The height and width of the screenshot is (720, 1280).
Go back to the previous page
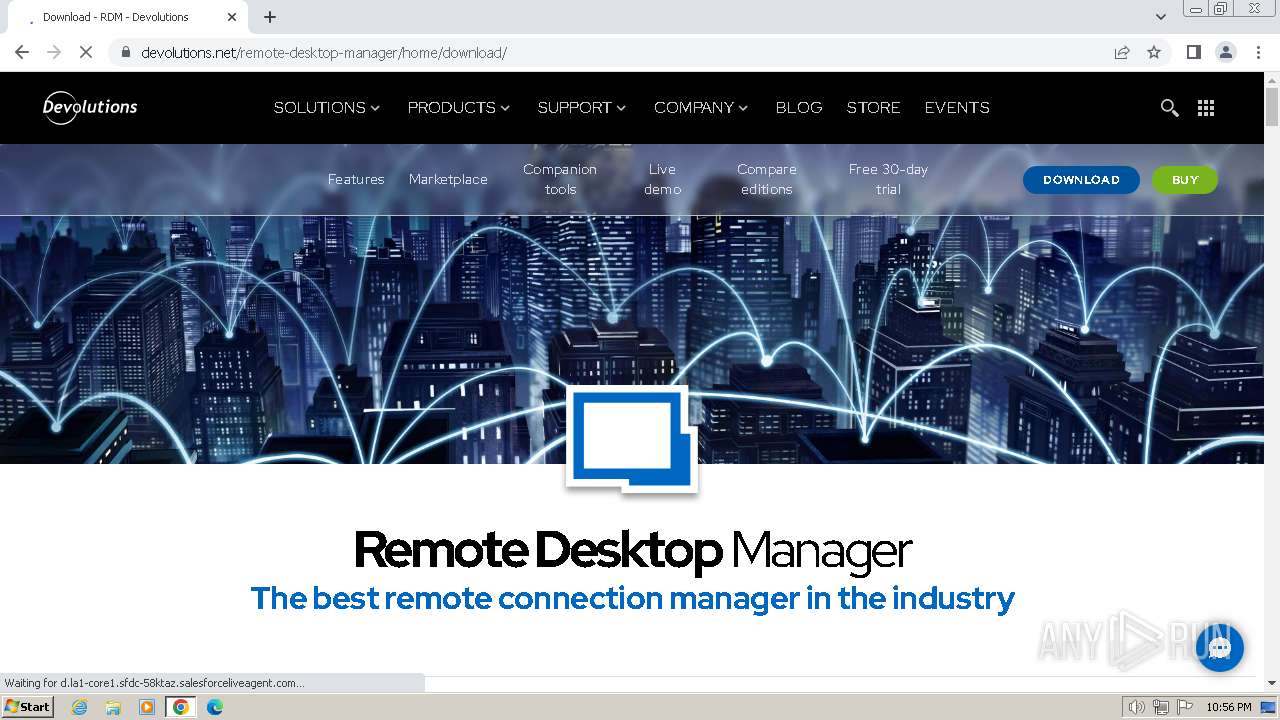[22, 52]
